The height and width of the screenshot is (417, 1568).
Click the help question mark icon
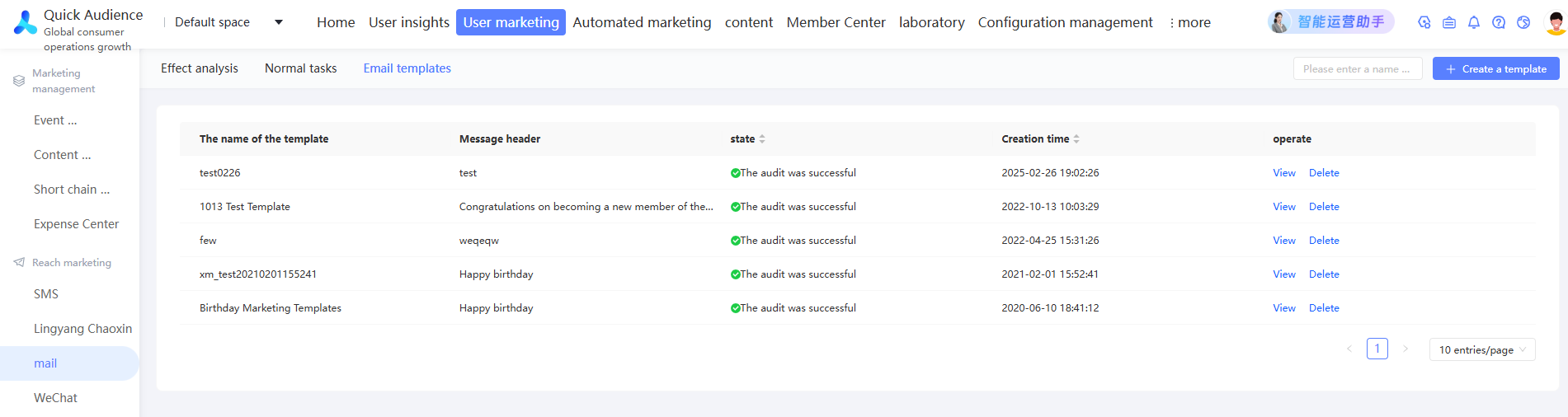pos(1499,23)
